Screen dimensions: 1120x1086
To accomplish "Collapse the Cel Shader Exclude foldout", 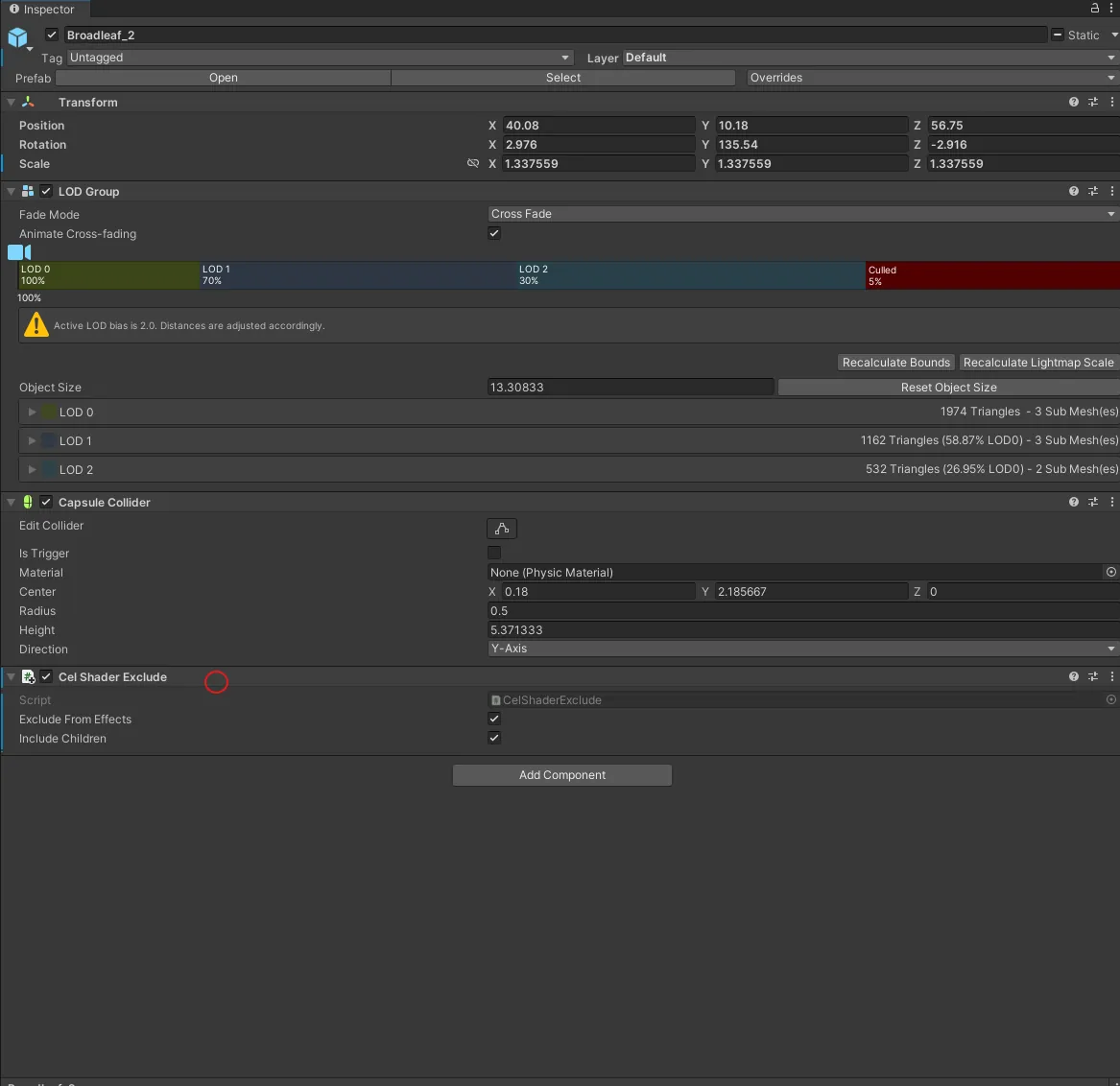I will click(11, 676).
